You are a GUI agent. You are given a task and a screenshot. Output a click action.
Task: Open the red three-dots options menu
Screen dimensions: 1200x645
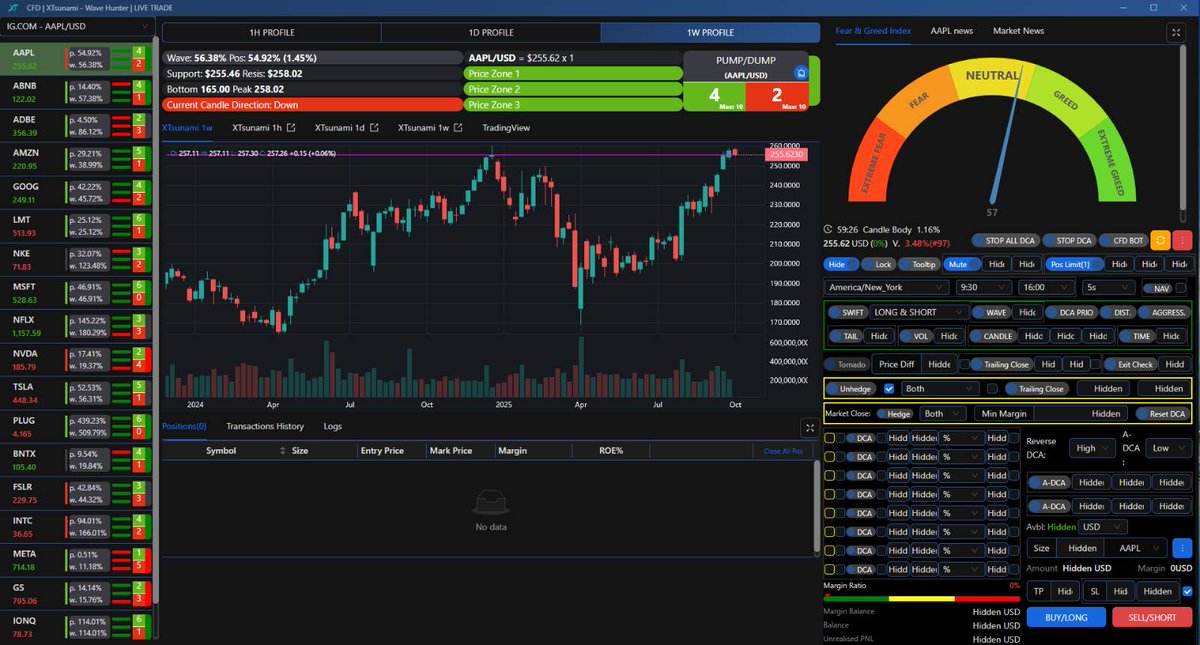(x=1181, y=240)
